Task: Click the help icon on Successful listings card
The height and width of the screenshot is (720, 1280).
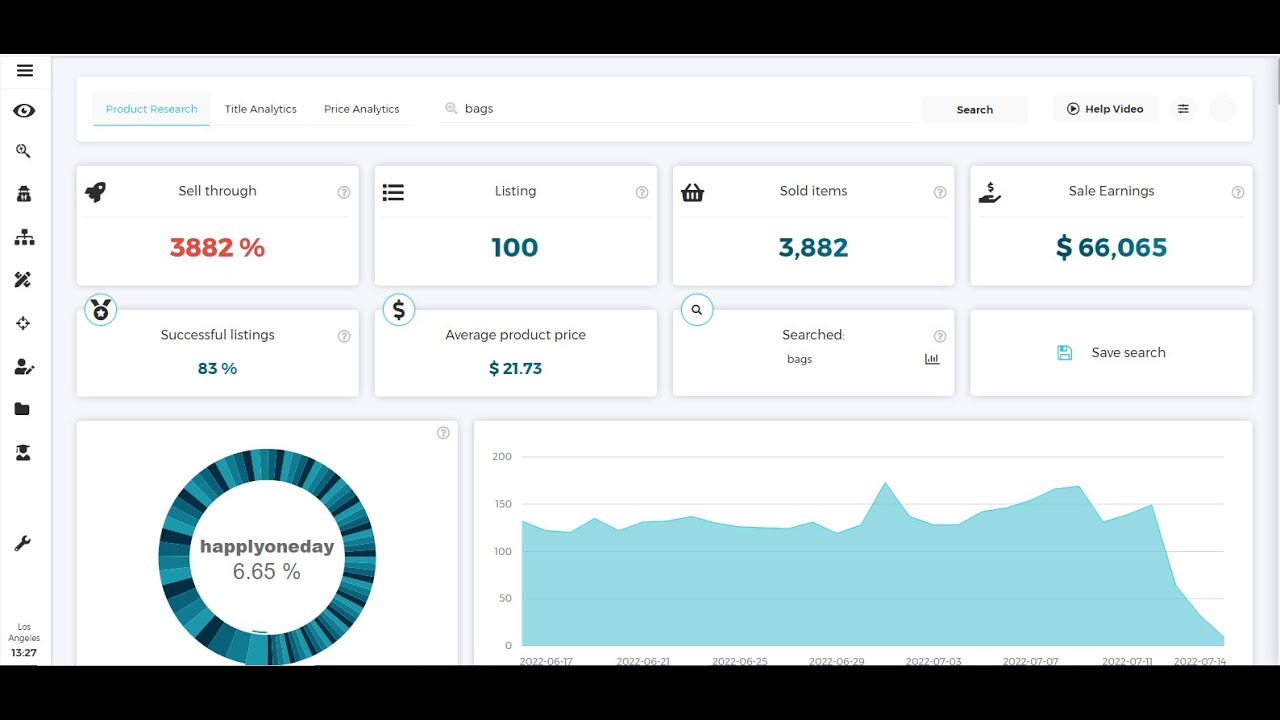Action: (x=344, y=336)
